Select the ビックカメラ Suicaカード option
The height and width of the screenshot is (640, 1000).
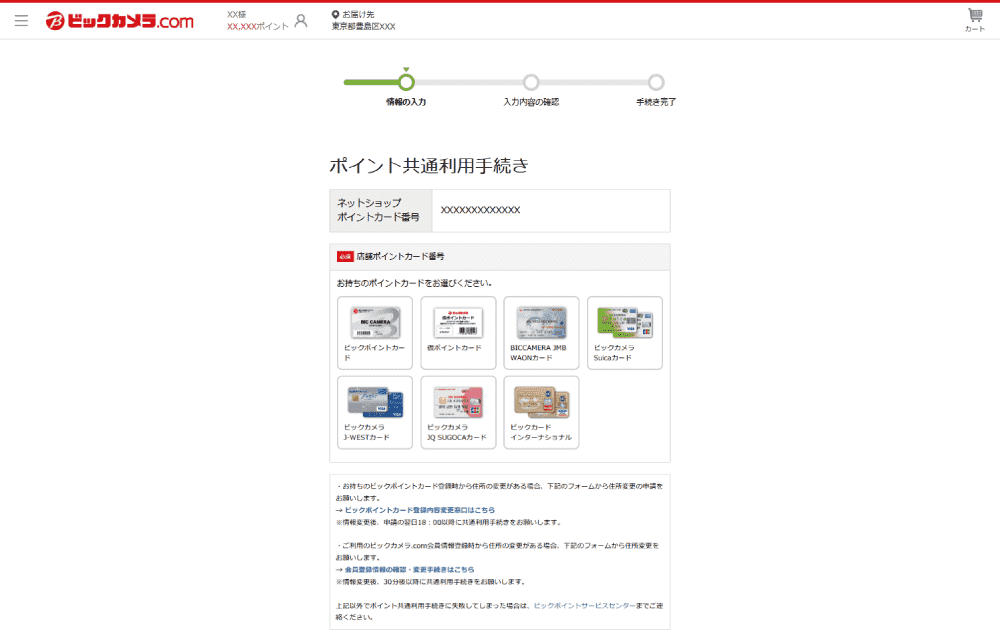624,333
